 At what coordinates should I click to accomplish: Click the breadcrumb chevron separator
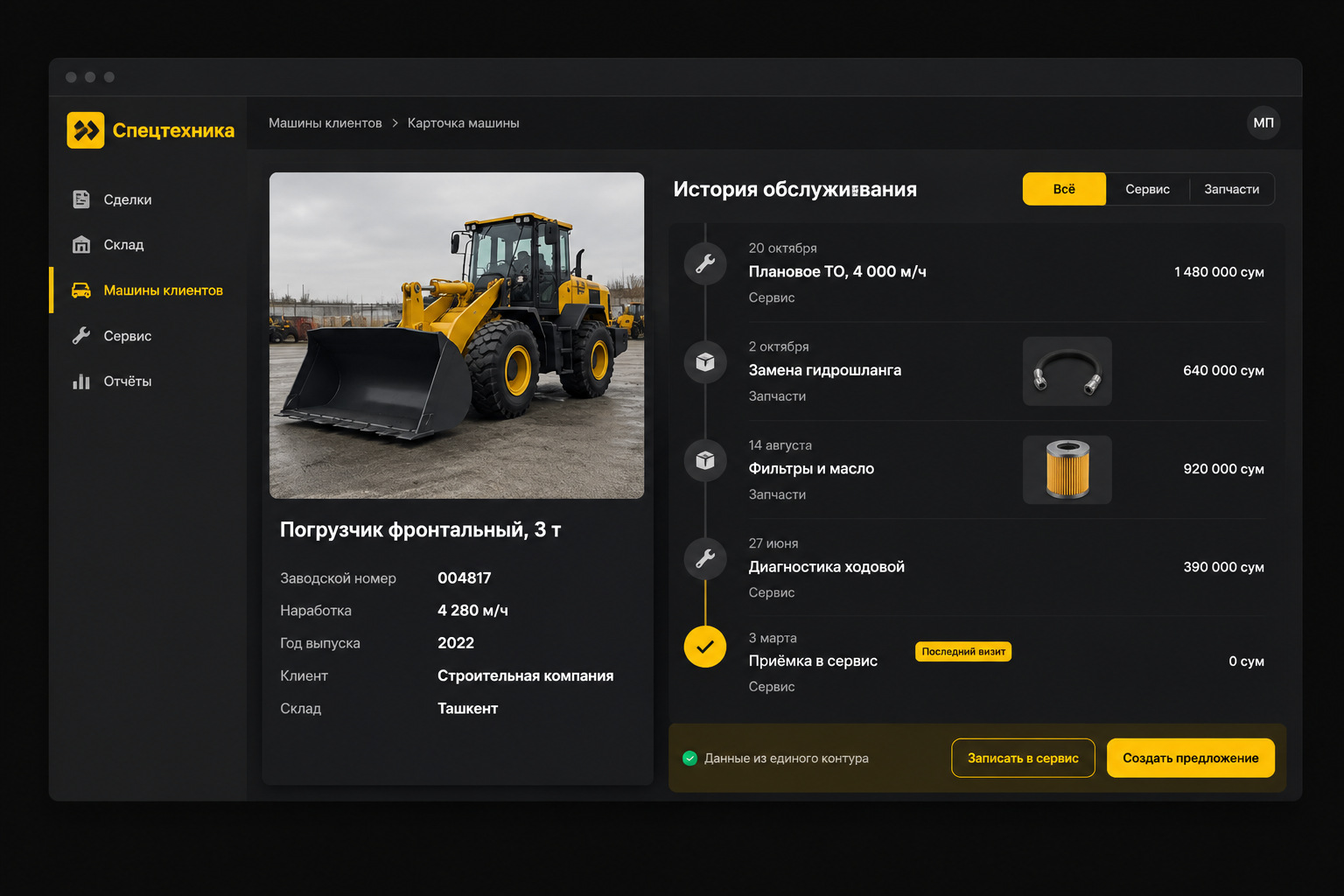click(x=395, y=123)
